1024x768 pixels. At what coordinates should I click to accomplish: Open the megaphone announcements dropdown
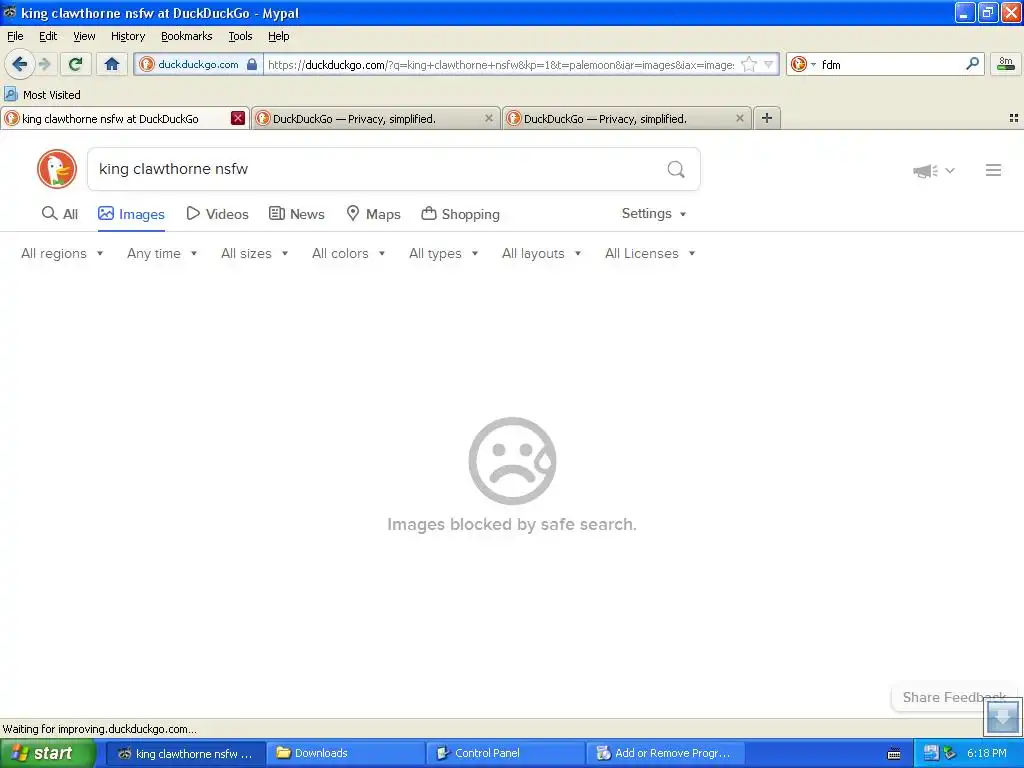(933, 170)
